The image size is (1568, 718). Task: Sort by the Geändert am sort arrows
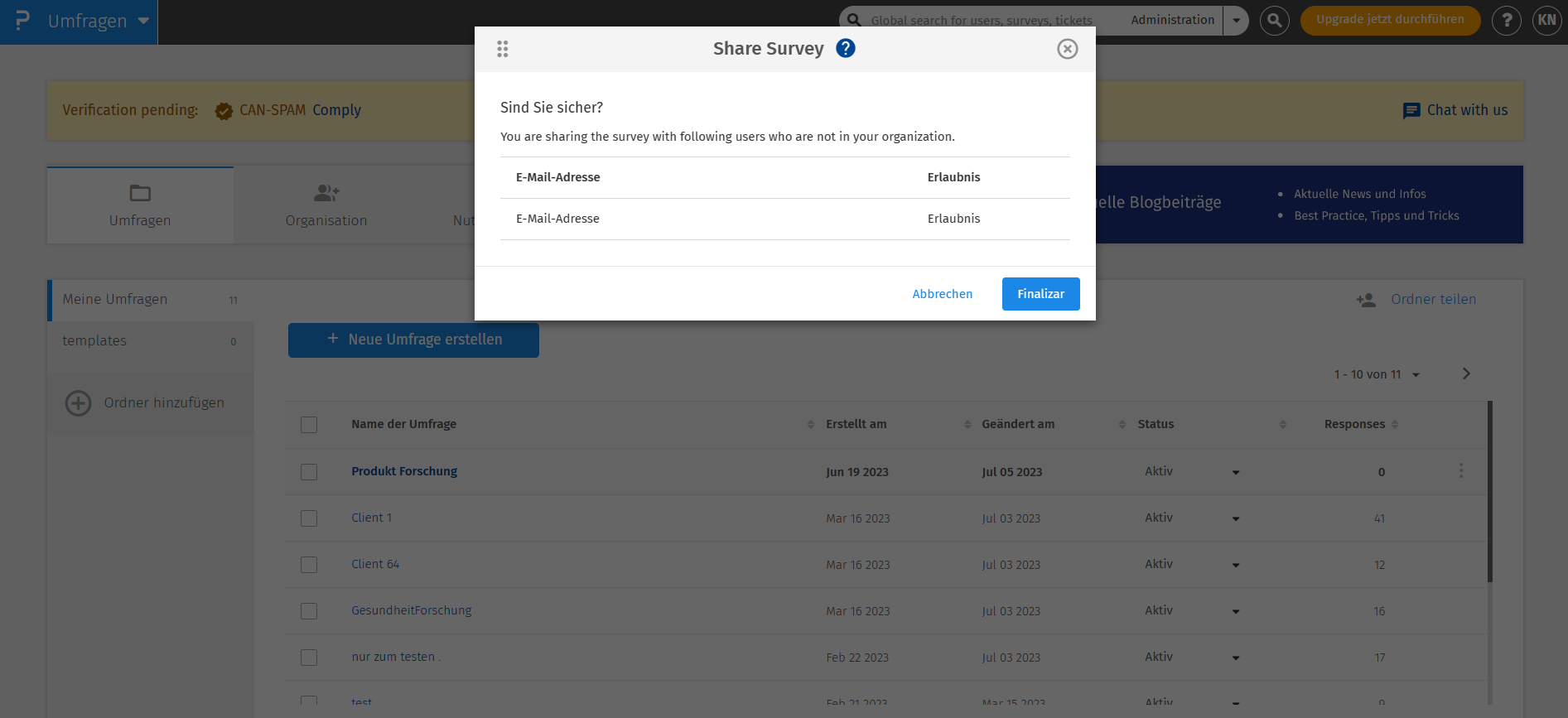[1122, 424]
